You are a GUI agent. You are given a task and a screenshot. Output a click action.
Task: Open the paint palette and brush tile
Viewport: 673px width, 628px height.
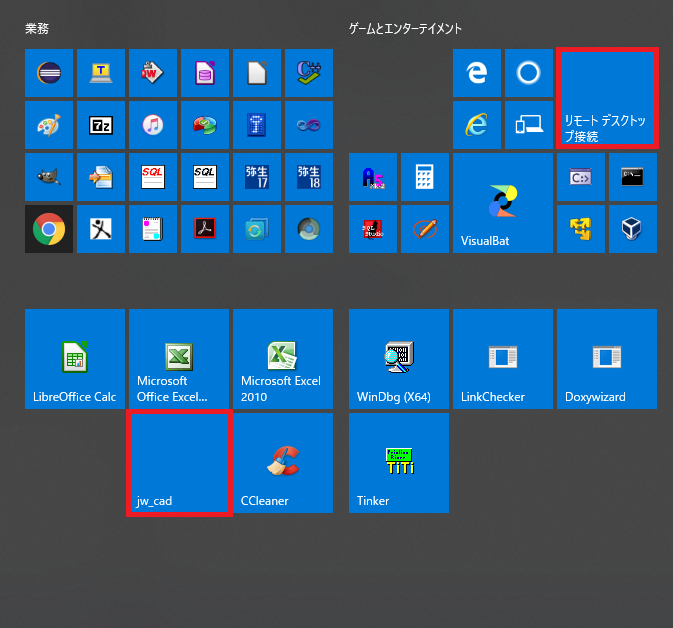point(49,125)
